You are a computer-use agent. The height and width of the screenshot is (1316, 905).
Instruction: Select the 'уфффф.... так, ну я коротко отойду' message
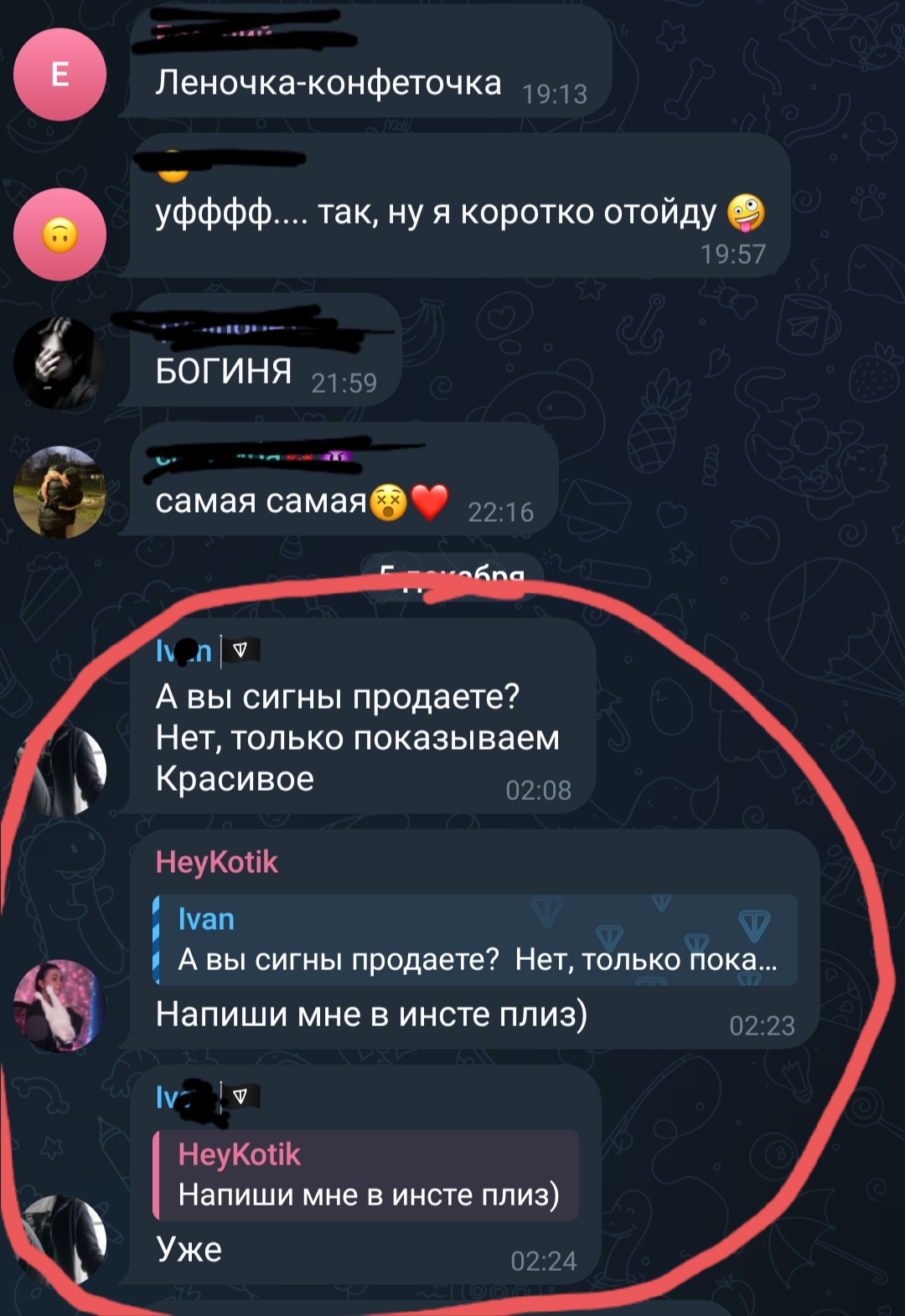click(460, 205)
